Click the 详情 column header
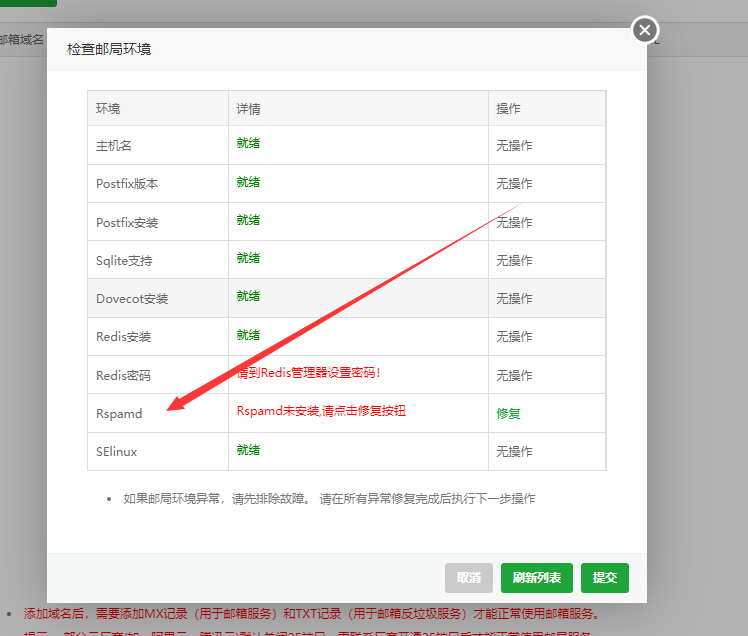This screenshot has width=748, height=636. 249,109
